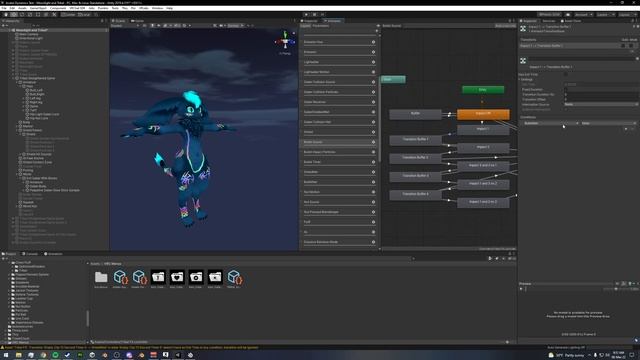Open the condition parameter dropdown
640x360 pixels.
click(551, 123)
